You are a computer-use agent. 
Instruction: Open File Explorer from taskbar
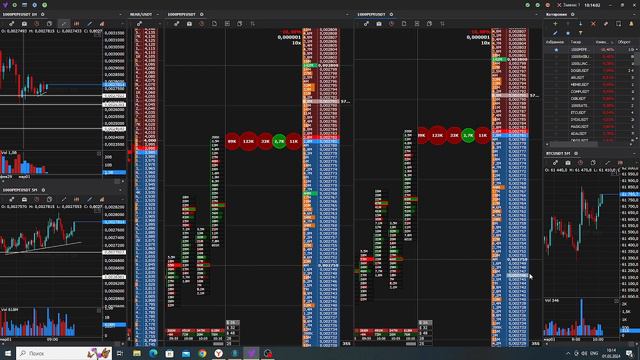click(137, 353)
